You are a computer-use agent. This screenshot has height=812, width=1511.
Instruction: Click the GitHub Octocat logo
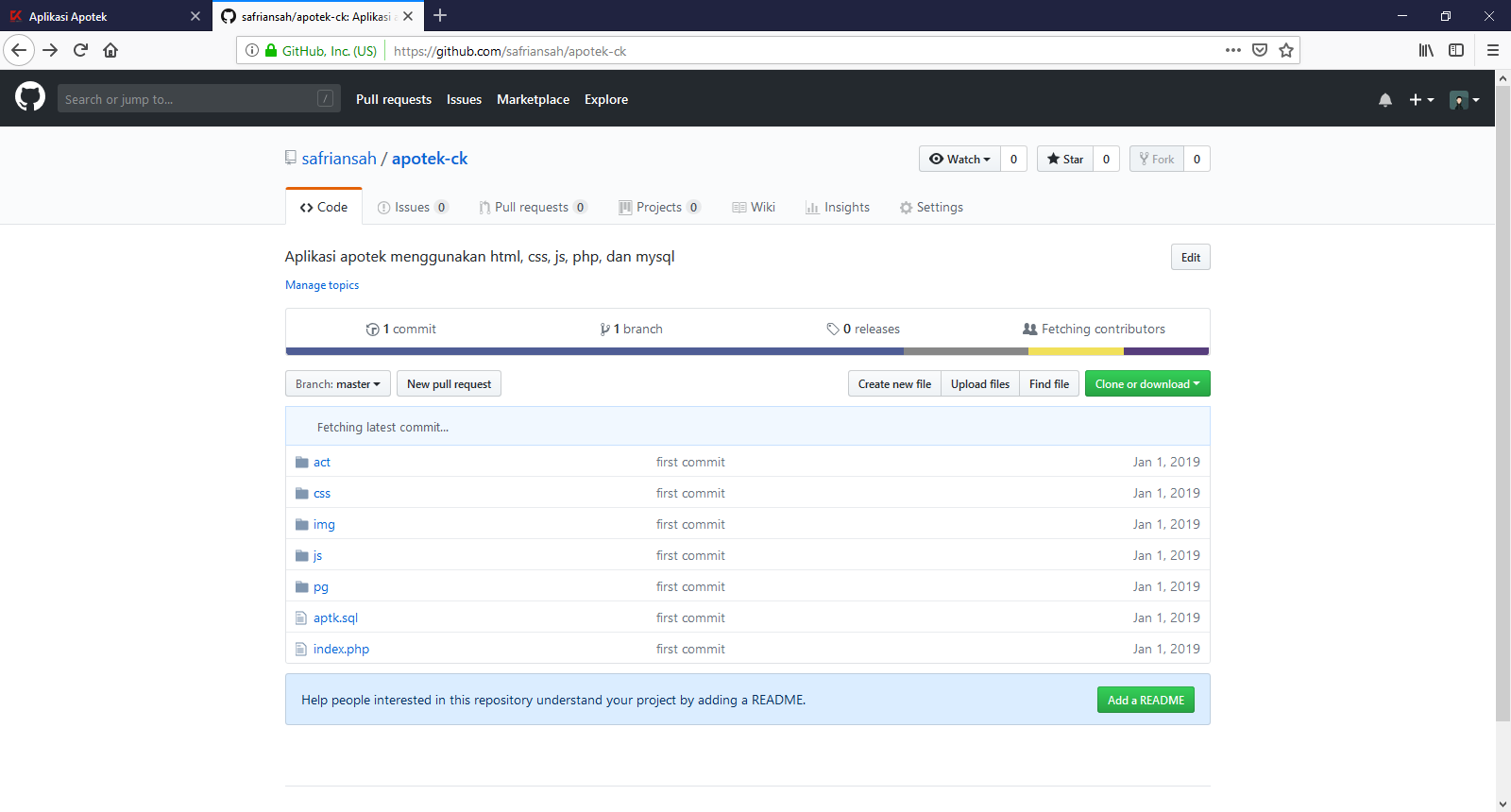(x=30, y=96)
